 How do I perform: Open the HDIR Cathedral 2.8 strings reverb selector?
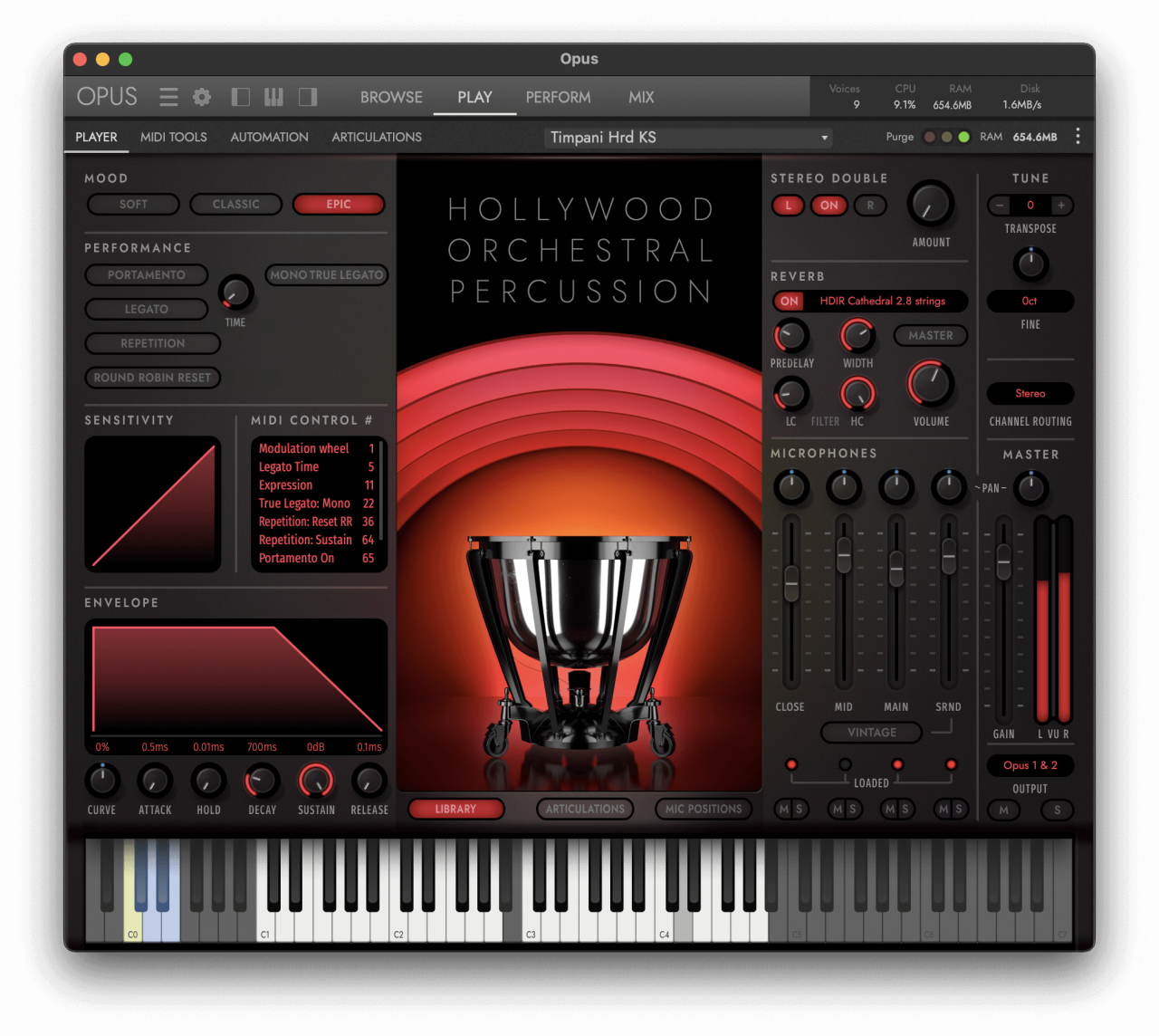tap(883, 301)
